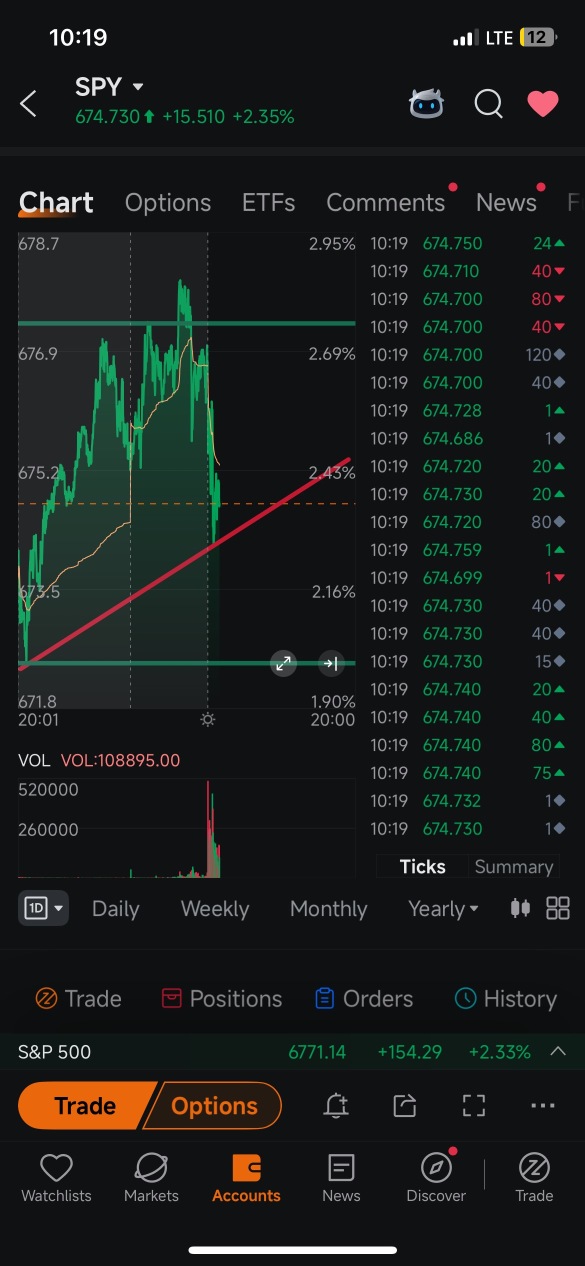
Task: Go back using the back arrow
Action: pyautogui.click(x=28, y=103)
